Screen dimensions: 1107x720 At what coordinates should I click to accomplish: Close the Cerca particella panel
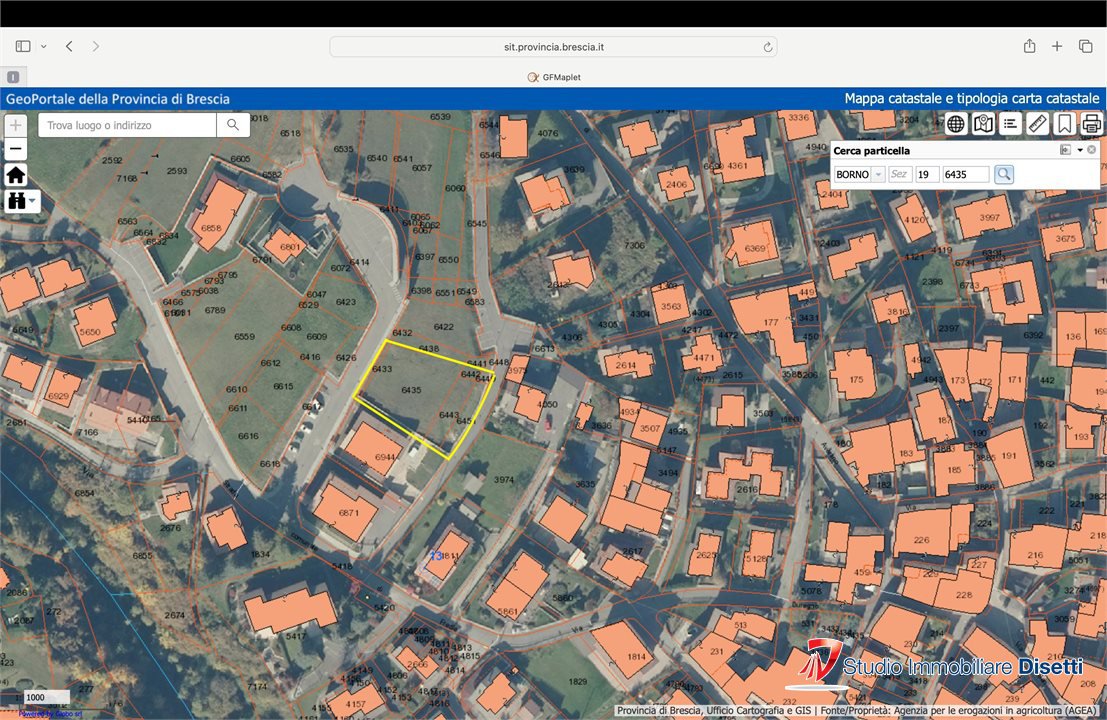coord(1092,150)
